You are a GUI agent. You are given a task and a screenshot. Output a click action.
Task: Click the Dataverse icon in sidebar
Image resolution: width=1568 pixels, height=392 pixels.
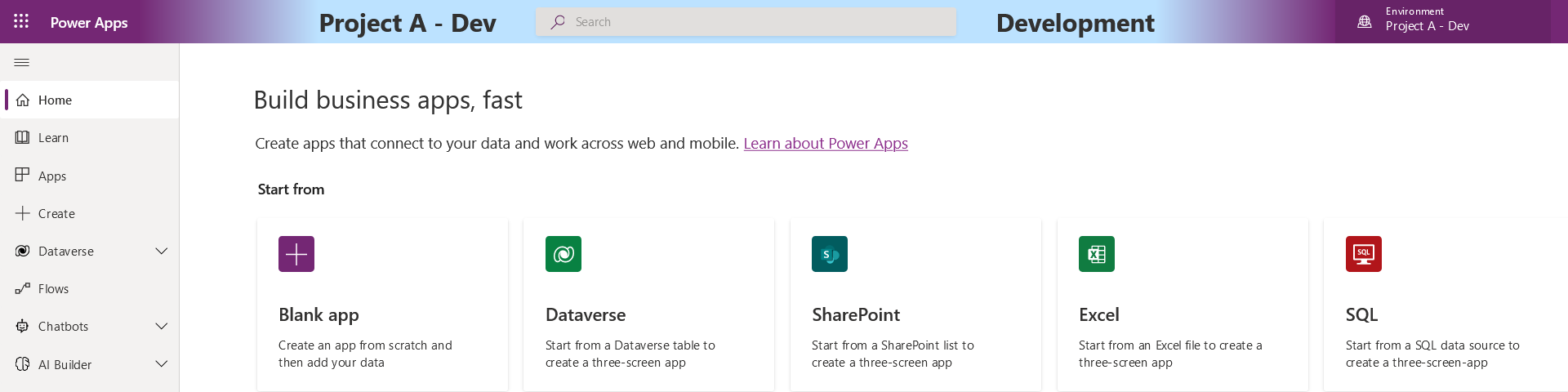(23, 251)
